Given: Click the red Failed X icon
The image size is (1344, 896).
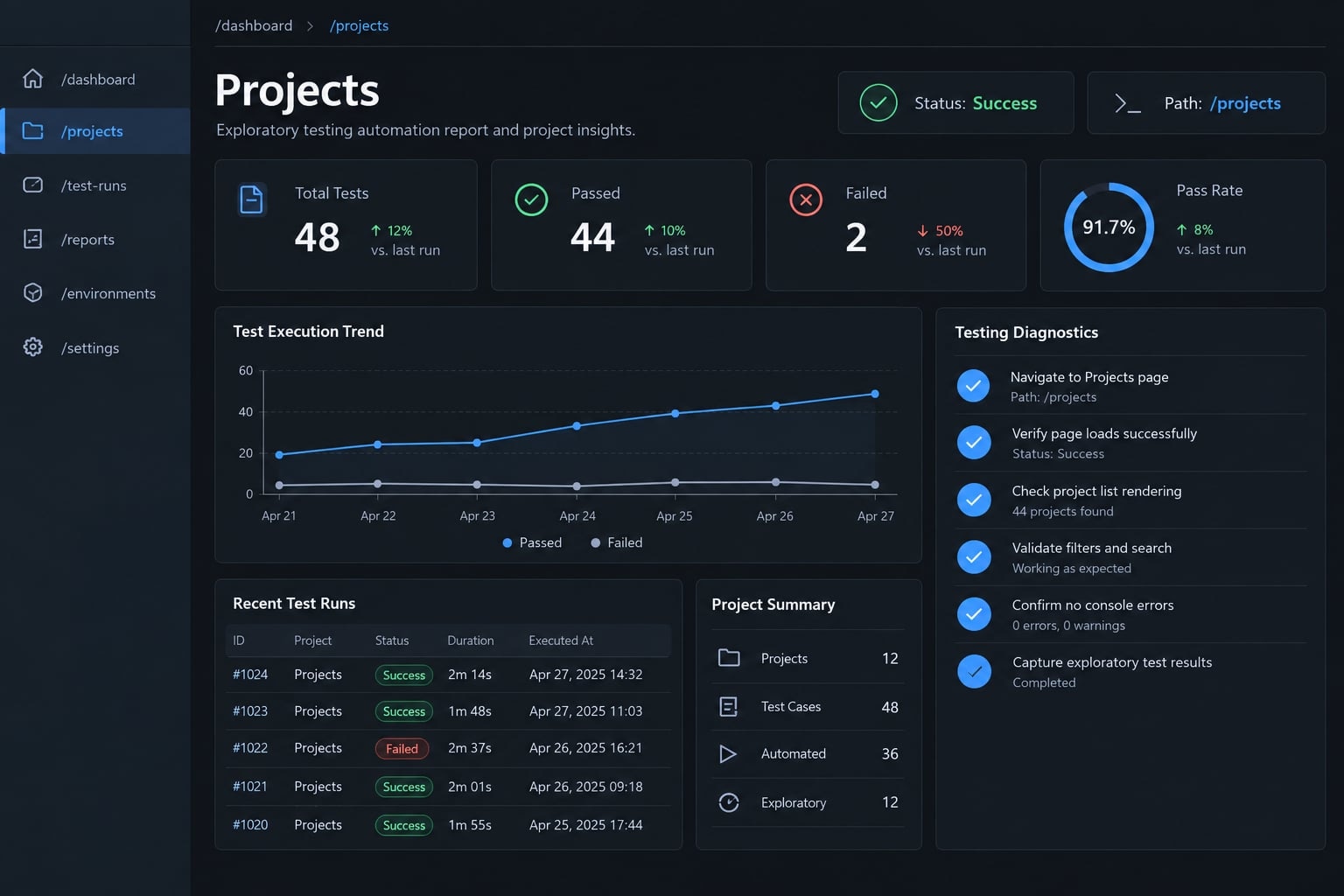Looking at the screenshot, I should (x=806, y=200).
